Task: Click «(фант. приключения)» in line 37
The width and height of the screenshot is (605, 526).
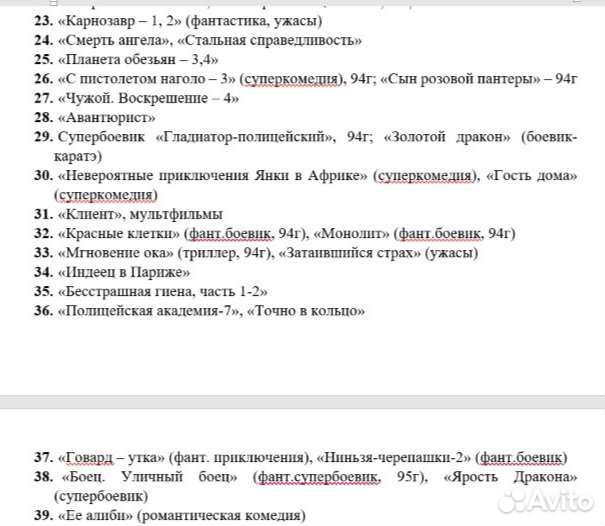Action: (x=241, y=457)
